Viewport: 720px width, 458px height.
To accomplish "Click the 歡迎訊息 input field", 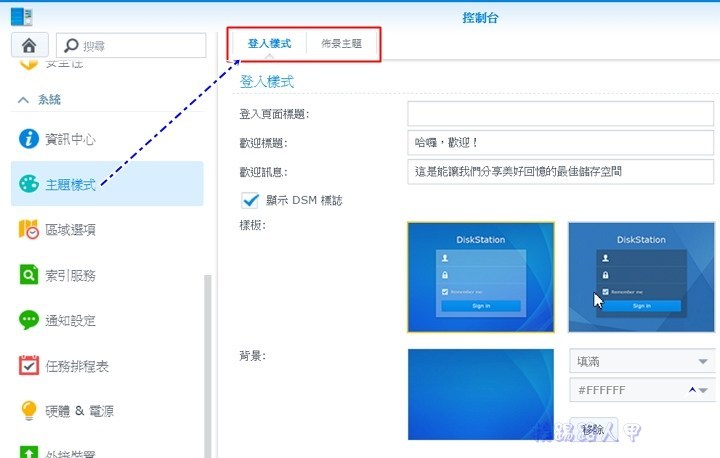I will coord(560,171).
